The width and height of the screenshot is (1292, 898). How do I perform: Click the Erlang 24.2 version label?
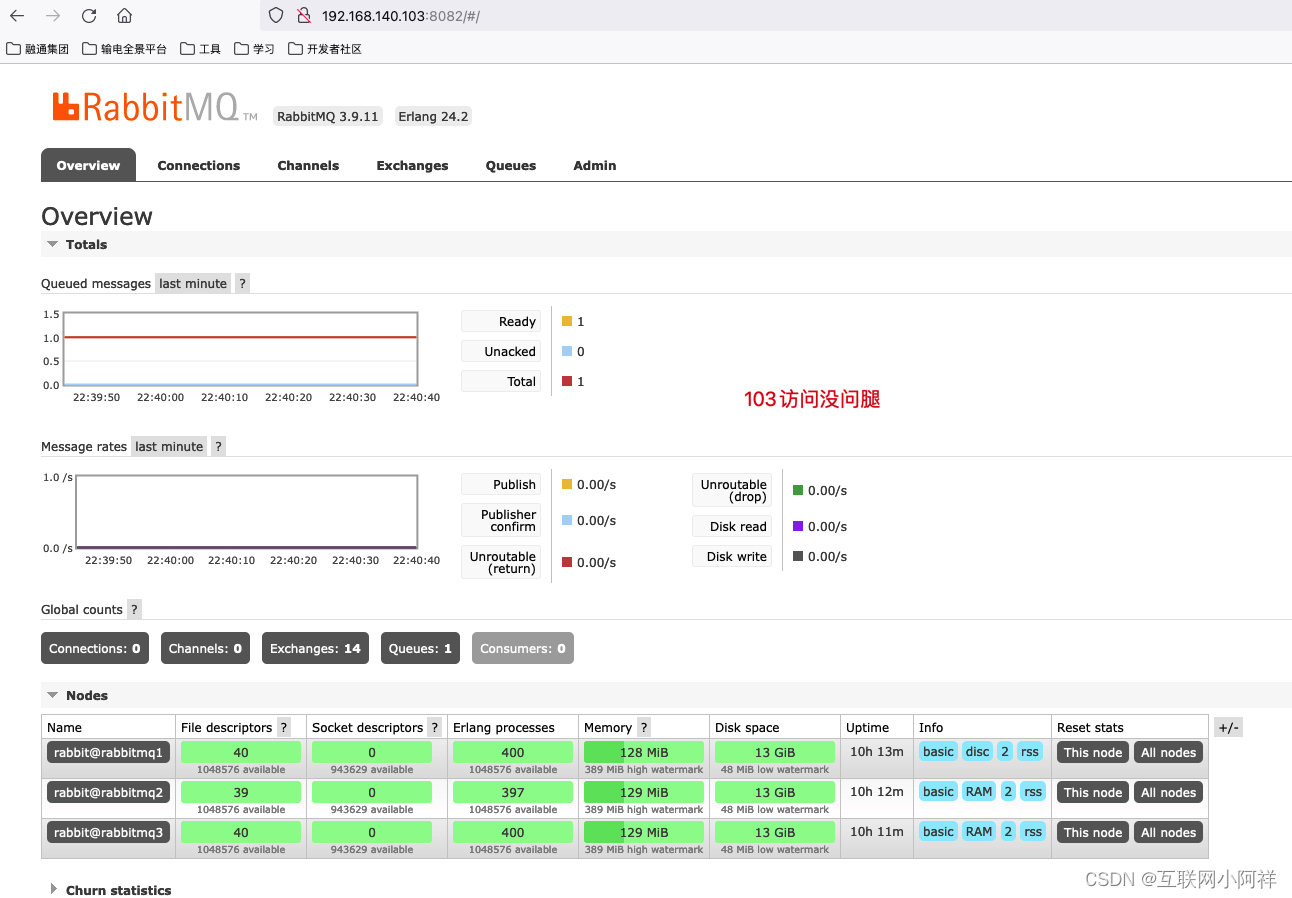pos(433,117)
